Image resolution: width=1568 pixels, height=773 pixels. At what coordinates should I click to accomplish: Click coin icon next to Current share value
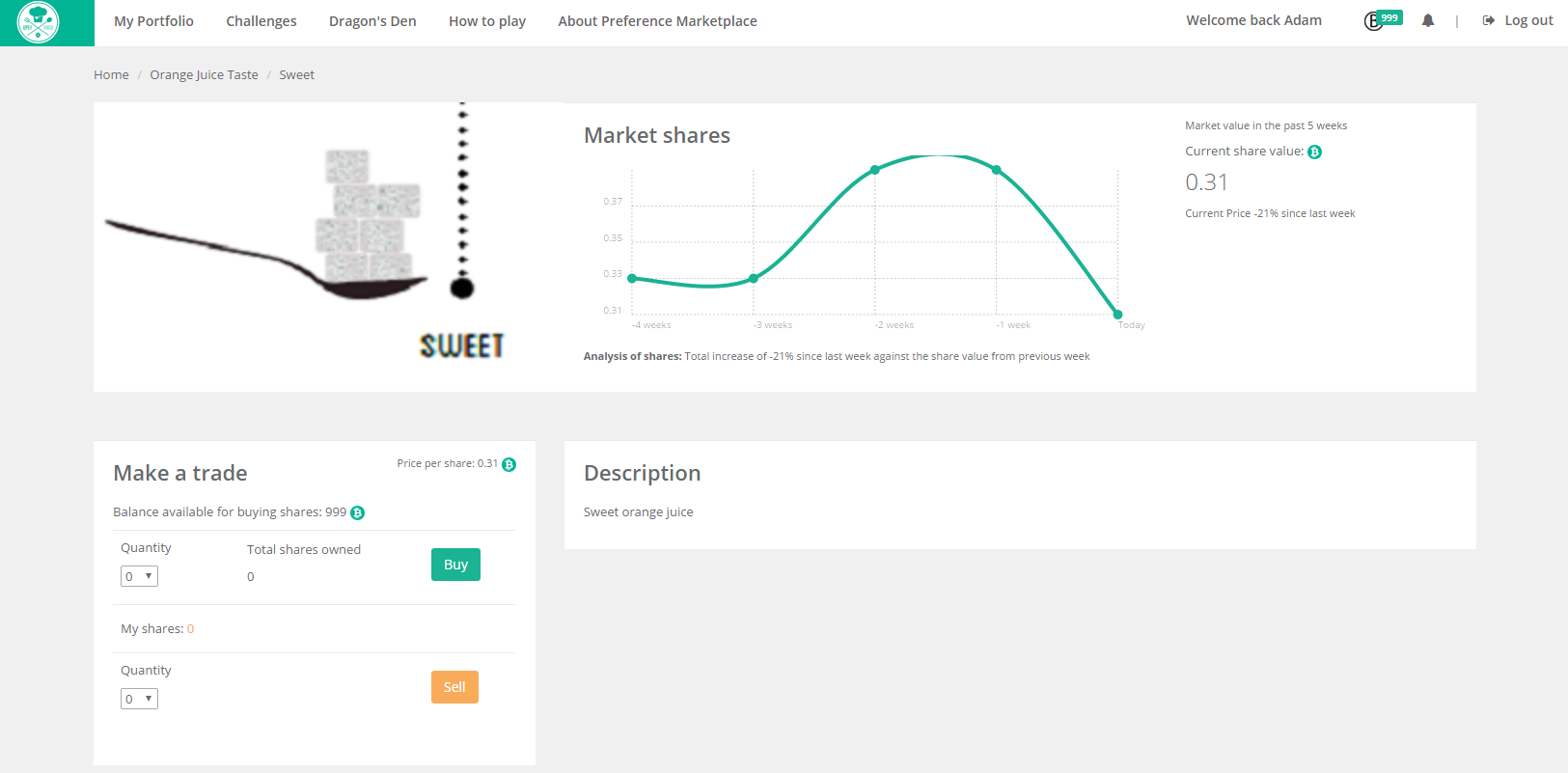tap(1314, 152)
